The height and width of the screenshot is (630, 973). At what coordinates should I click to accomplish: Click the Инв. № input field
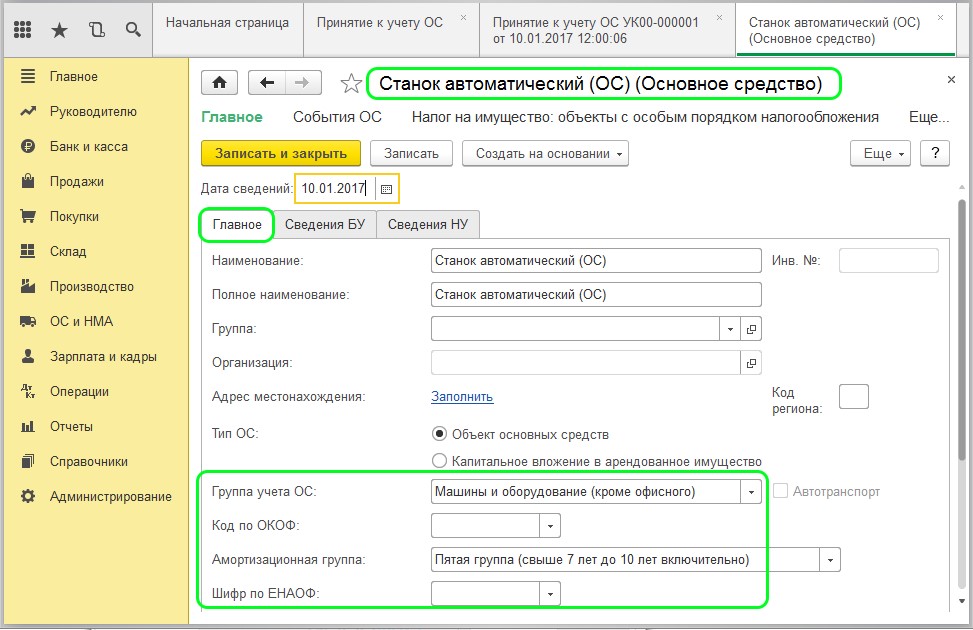coord(889,261)
